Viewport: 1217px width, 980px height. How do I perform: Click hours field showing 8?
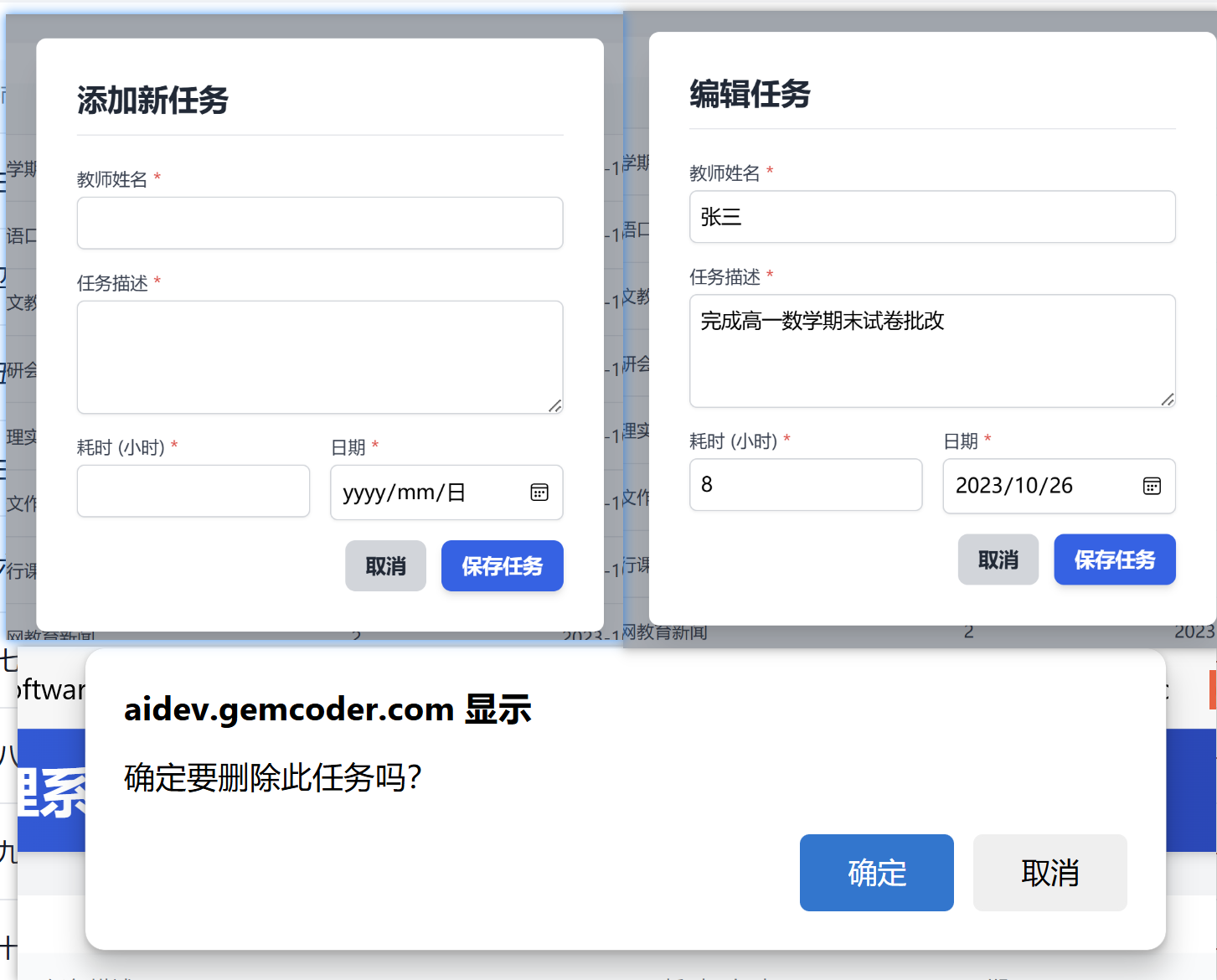pos(806,484)
